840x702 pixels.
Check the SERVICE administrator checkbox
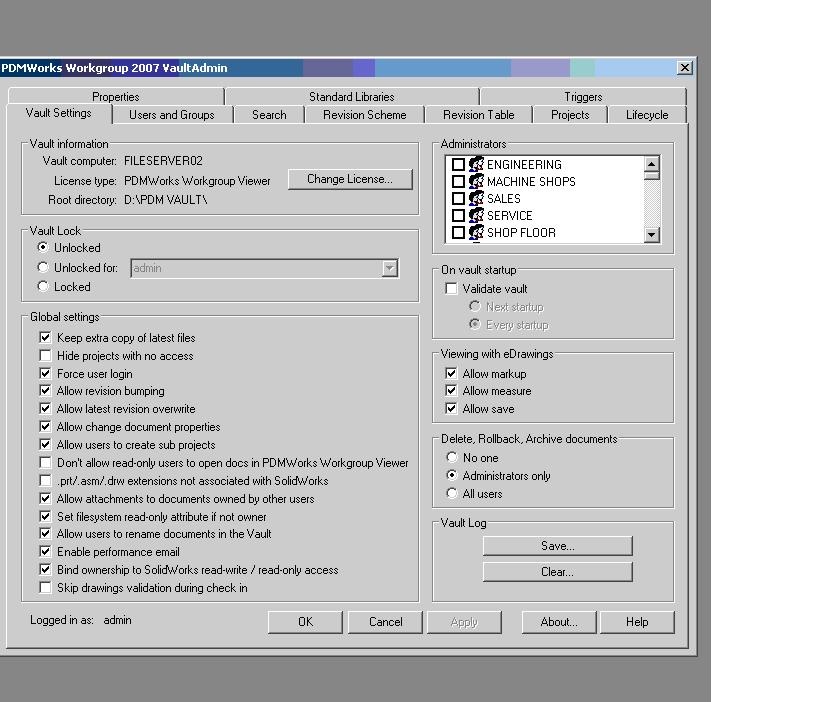click(458, 216)
